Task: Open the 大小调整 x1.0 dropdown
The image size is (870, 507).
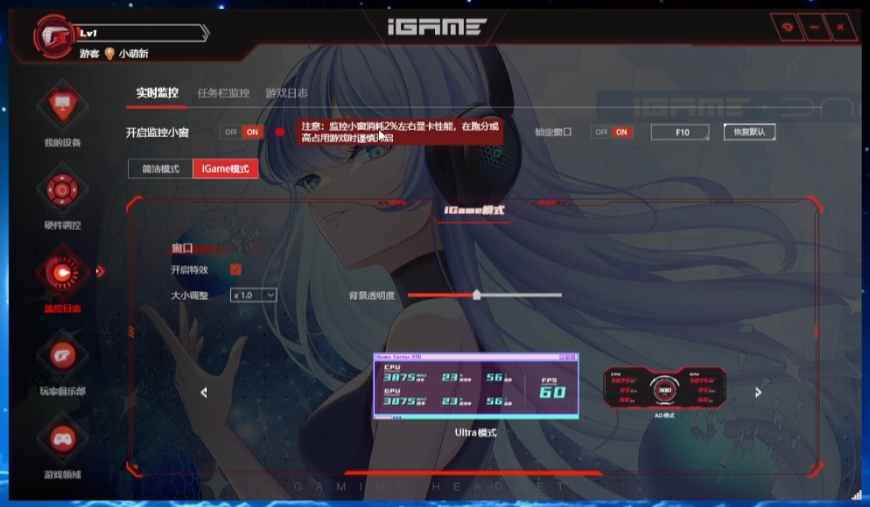Action: click(x=253, y=295)
